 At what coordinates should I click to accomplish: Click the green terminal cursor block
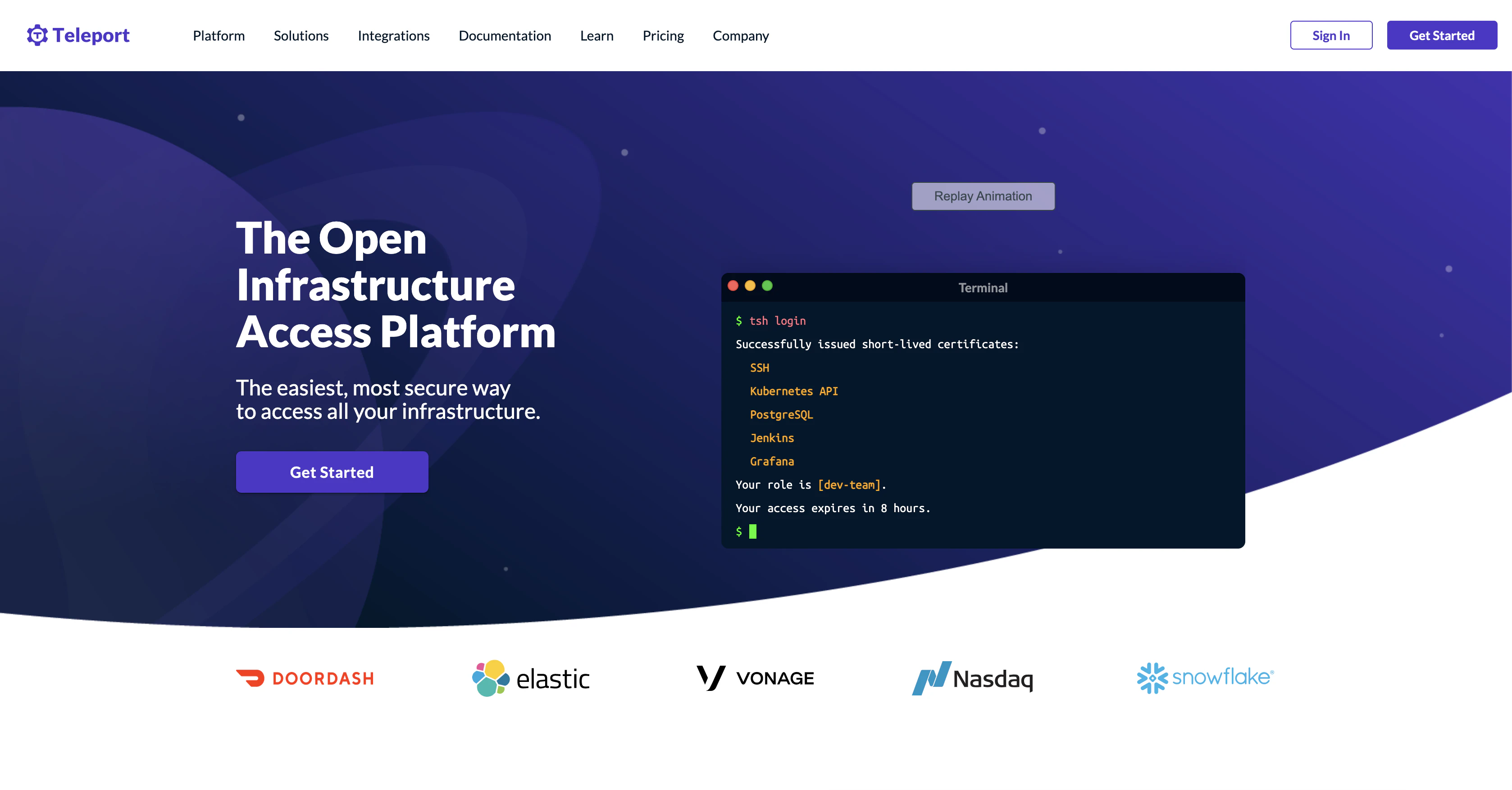(x=752, y=531)
